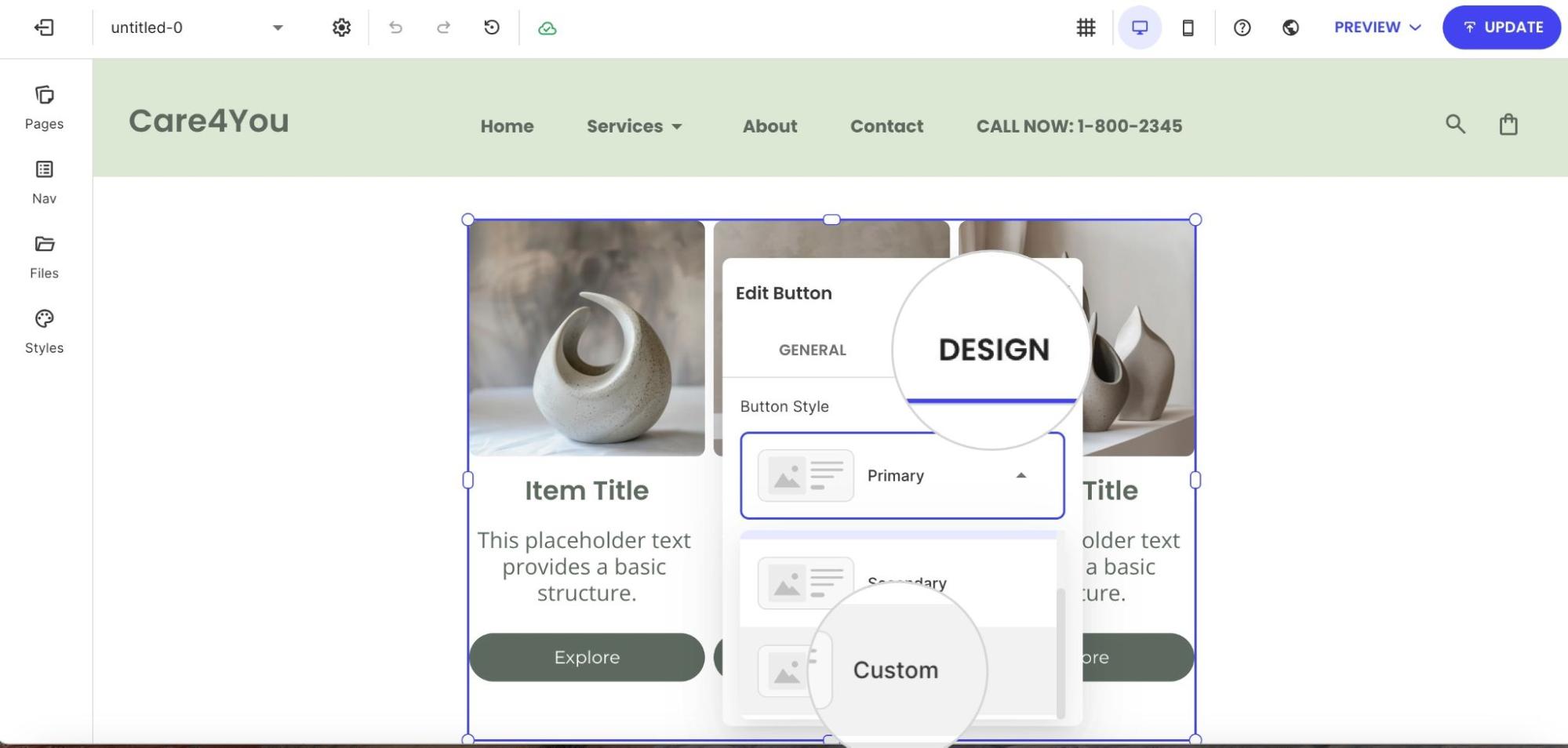The image size is (1568, 748).
Task: Open the Files panel
Action: pos(44,257)
